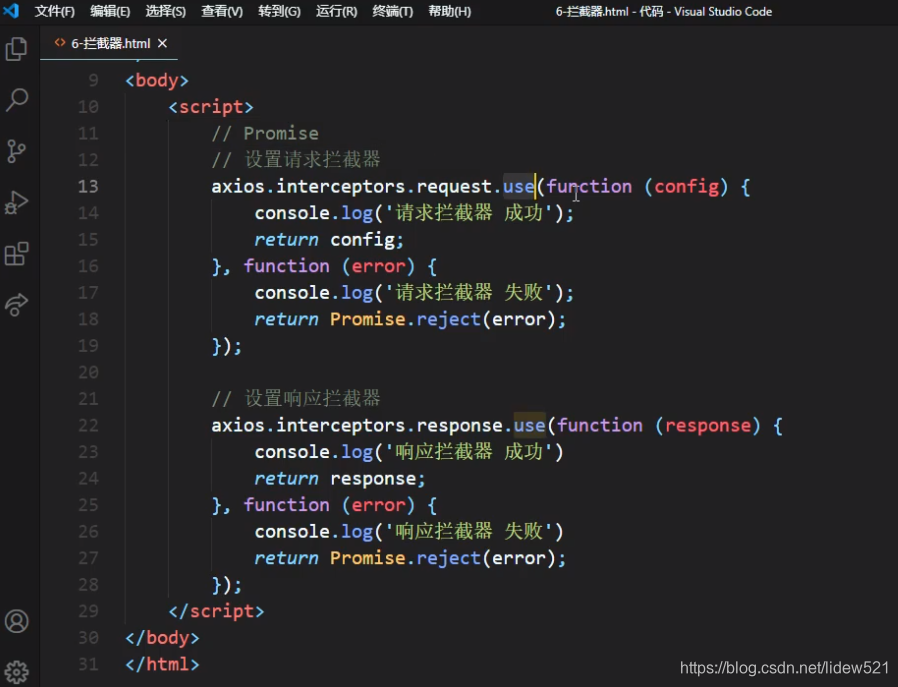This screenshot has height=687, width=898.
Task: Click the '// Promise' comment
Action: pos(265,133)
